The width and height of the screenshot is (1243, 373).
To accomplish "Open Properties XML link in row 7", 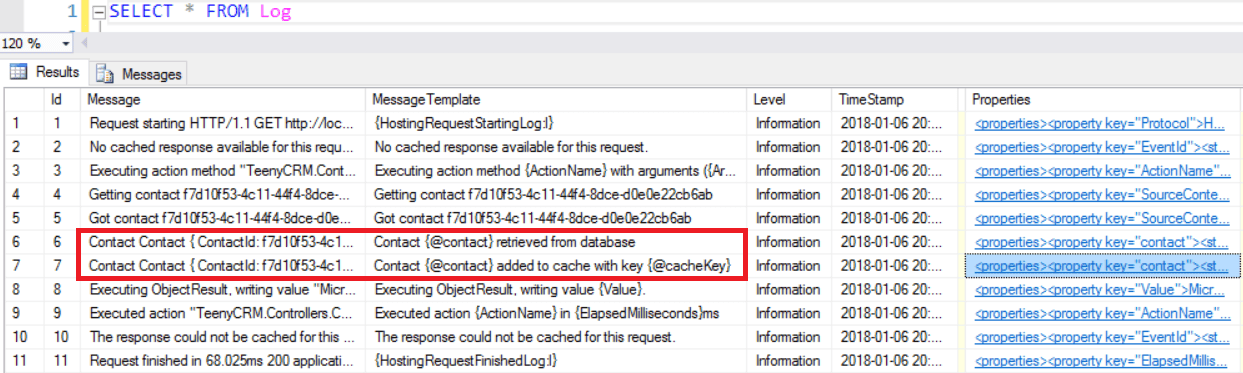I will point(1102,266).
